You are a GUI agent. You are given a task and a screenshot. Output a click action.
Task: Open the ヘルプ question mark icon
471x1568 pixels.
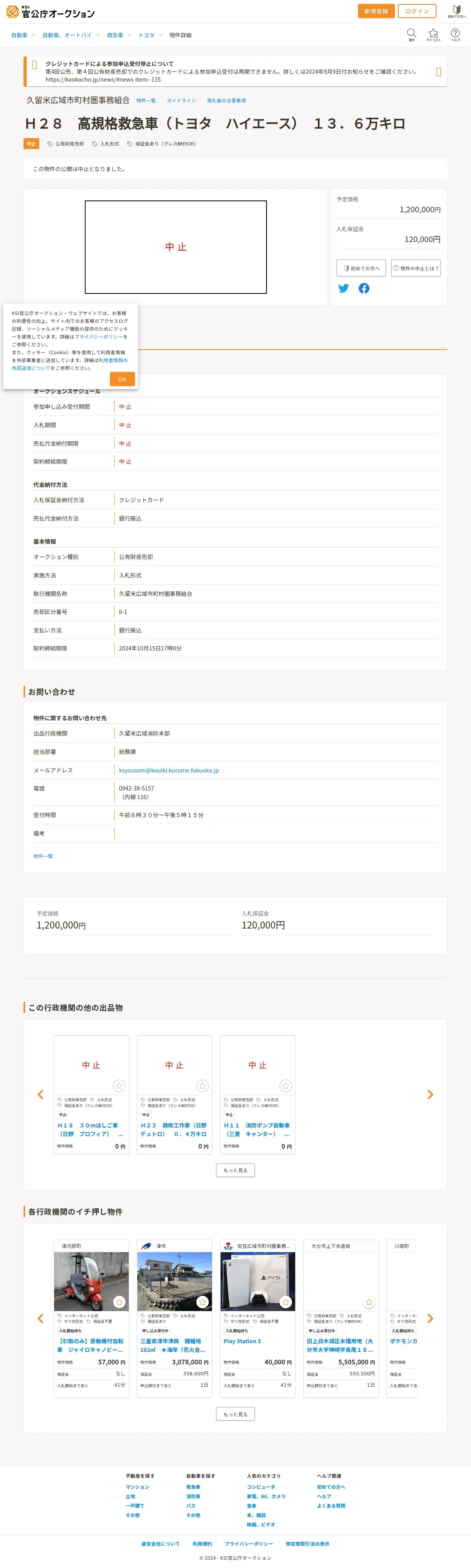pyautogui.click(x=455, y=34)
